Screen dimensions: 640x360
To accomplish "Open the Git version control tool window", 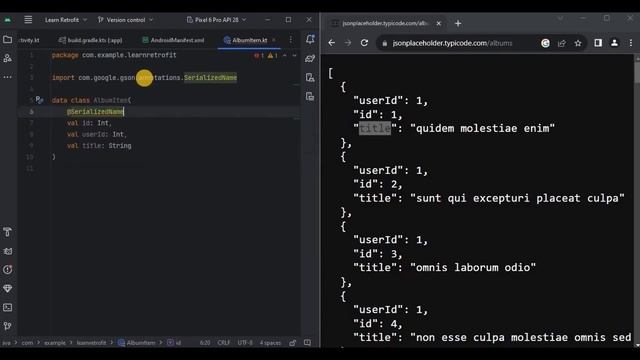I will pyautogui.click(x=7, y=326).
